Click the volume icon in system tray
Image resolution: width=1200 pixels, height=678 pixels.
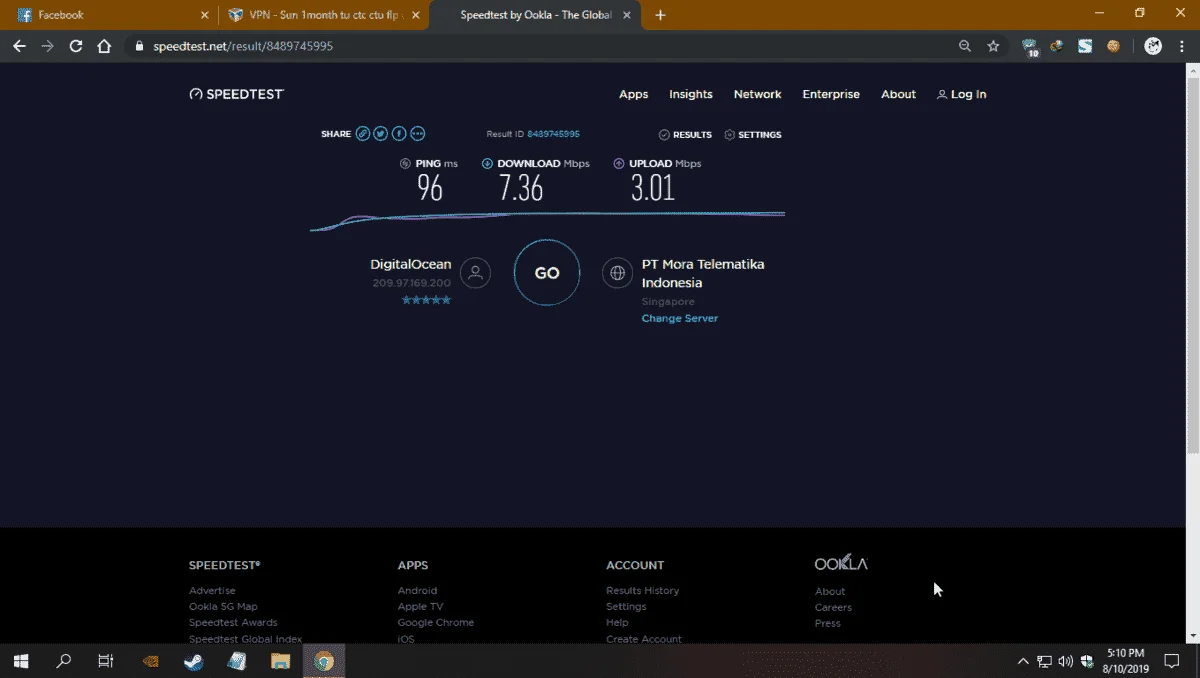[1065, 661]
